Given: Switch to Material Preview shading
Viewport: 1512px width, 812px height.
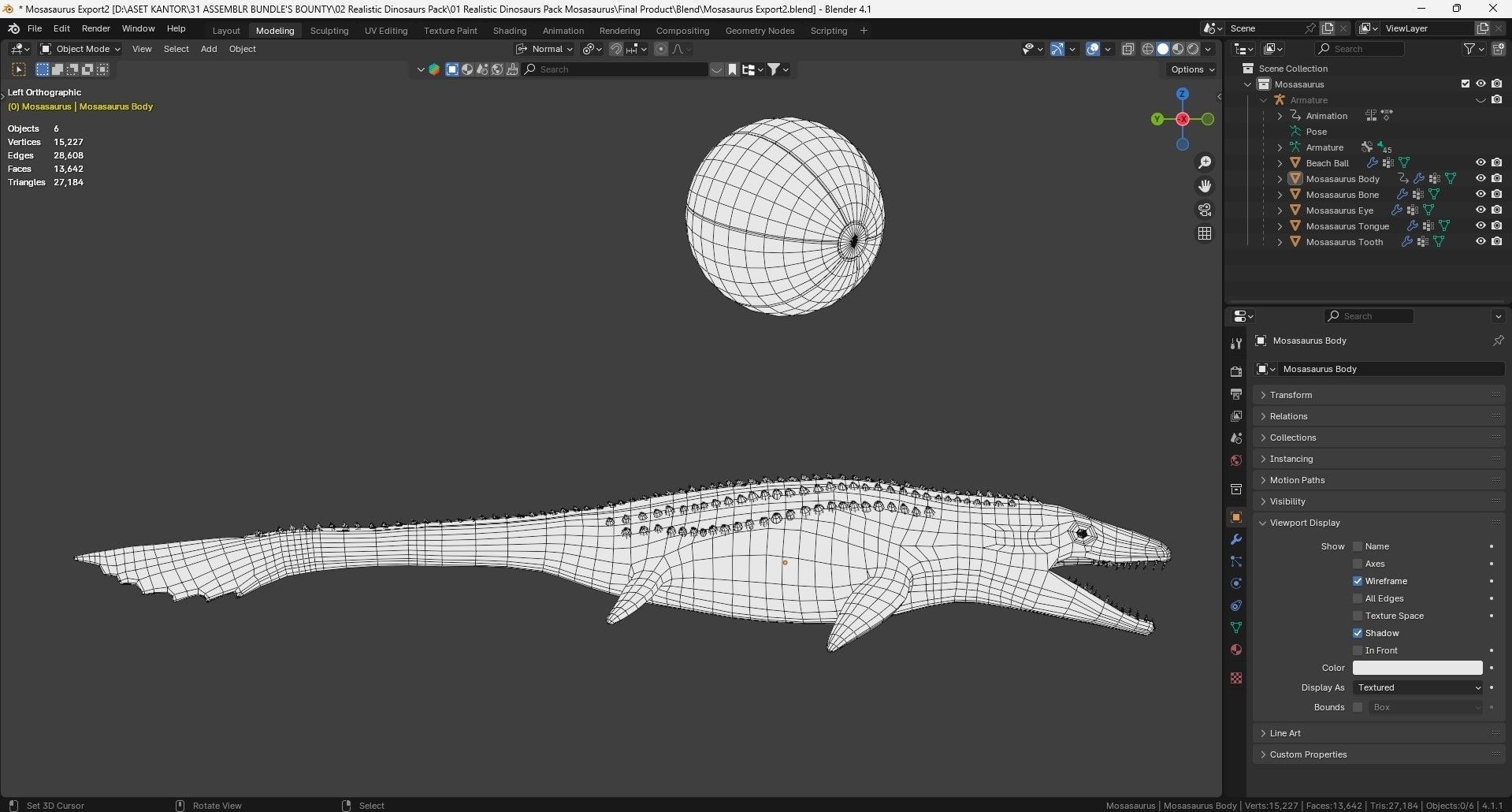Looking at the screenshot, I should pyautogui.click(x=1178, y=49).
